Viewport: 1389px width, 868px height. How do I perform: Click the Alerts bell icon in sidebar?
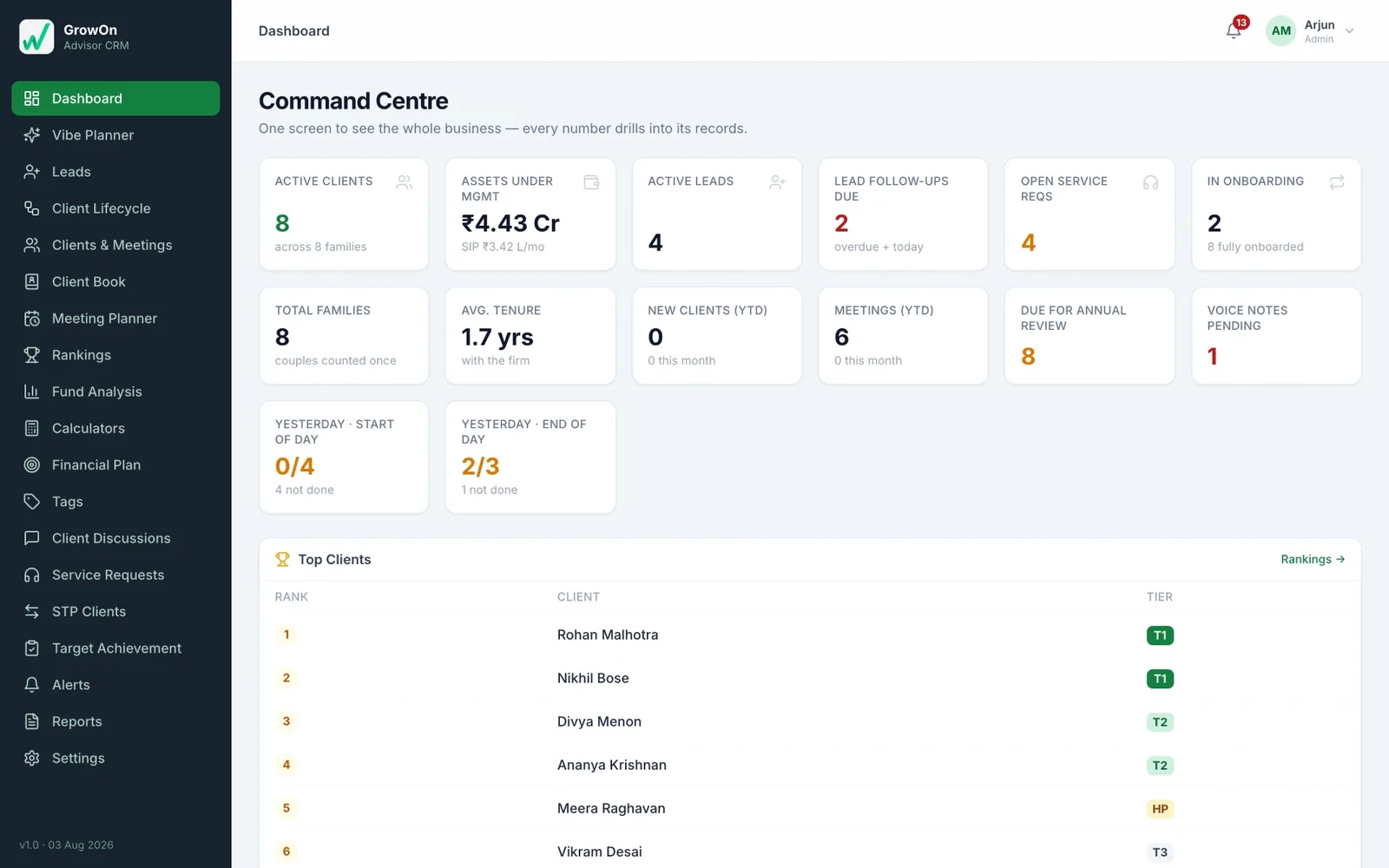click(32, 685)
